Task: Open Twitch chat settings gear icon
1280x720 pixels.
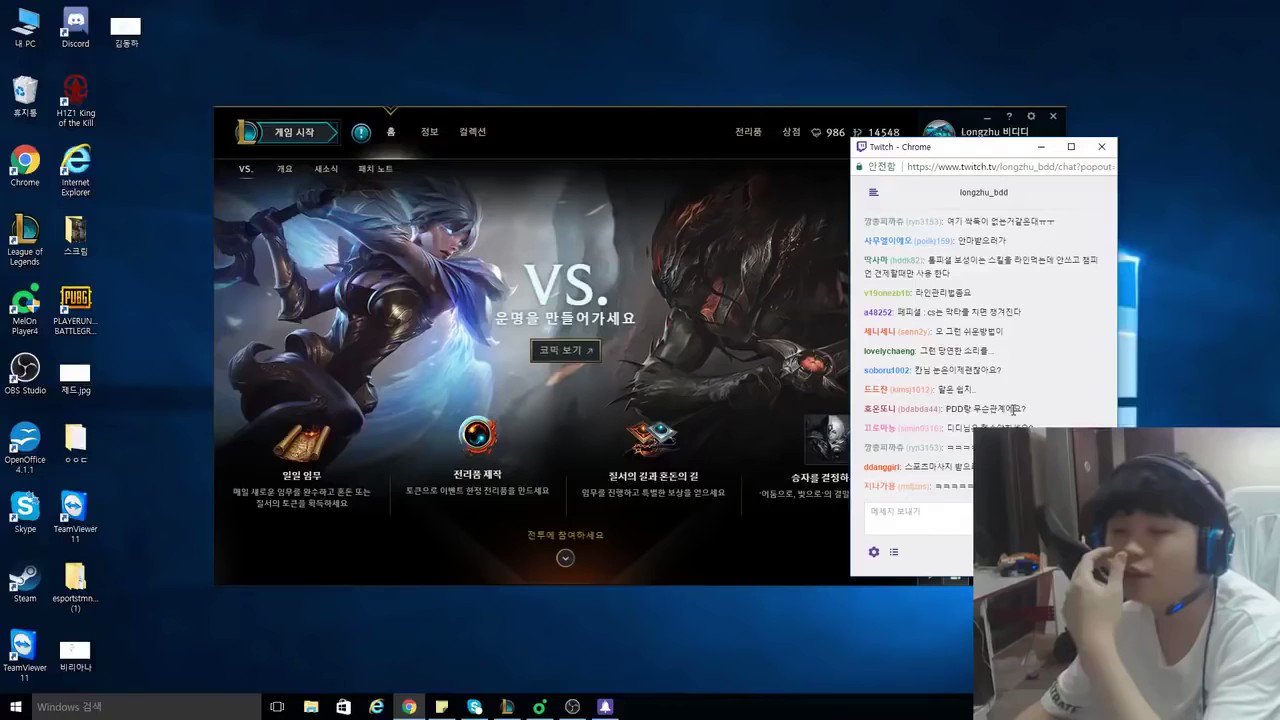Action: [x=873, y=552]
